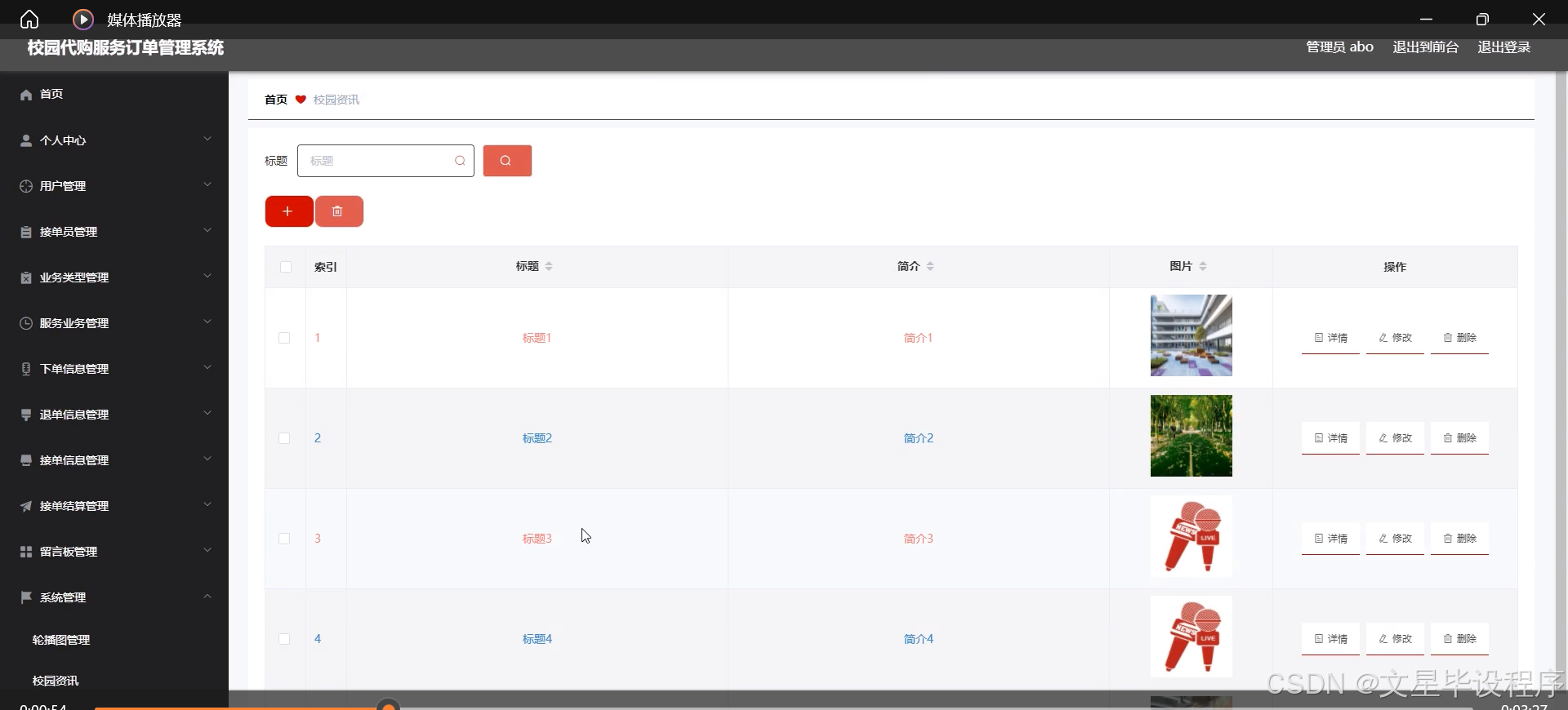Click the 首页 house icon in sidebar
The image size is (1568, 710).
(x=26, y=95)
